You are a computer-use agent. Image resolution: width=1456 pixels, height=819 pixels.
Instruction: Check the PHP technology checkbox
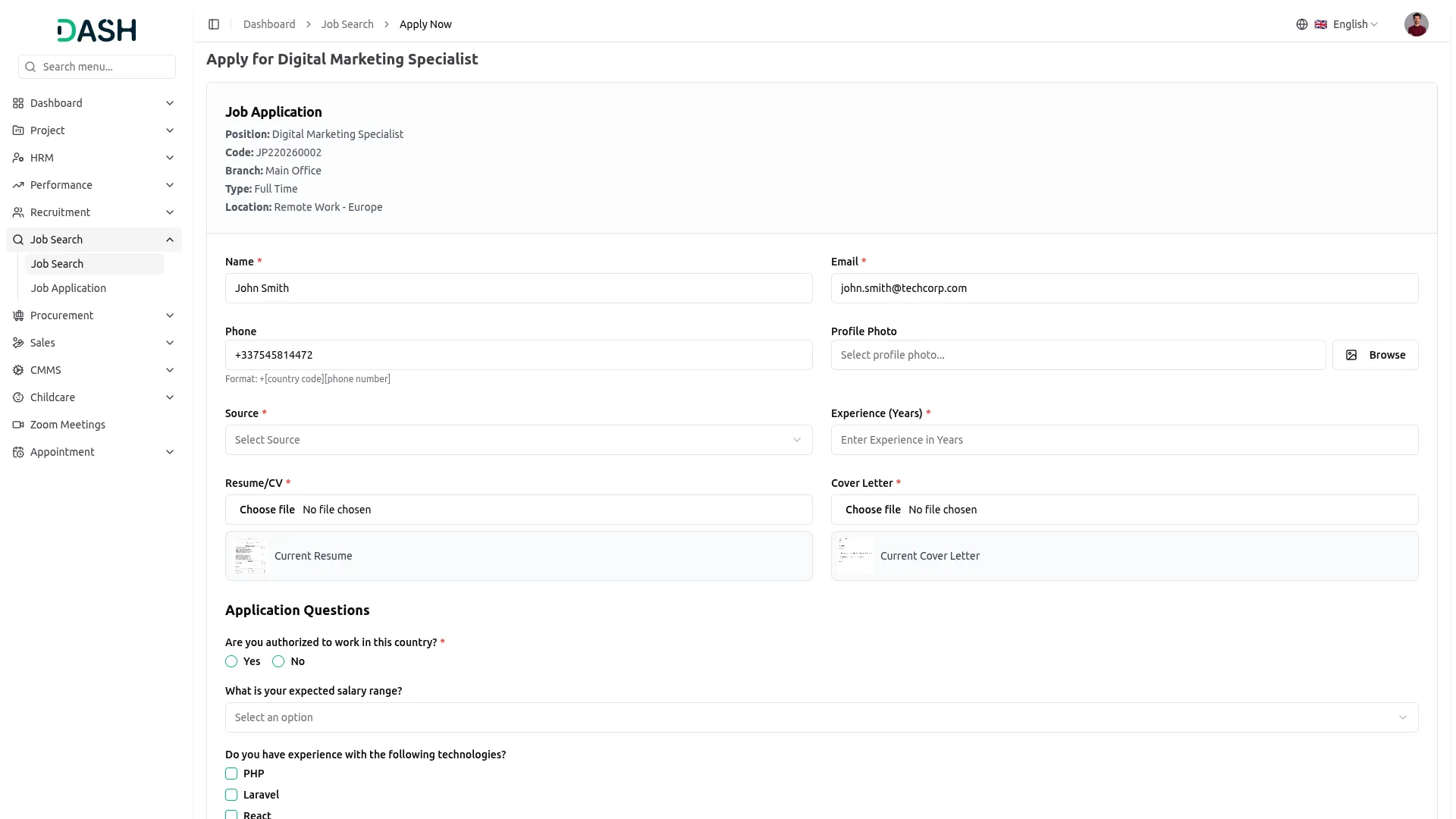click(x=231, y=773)
